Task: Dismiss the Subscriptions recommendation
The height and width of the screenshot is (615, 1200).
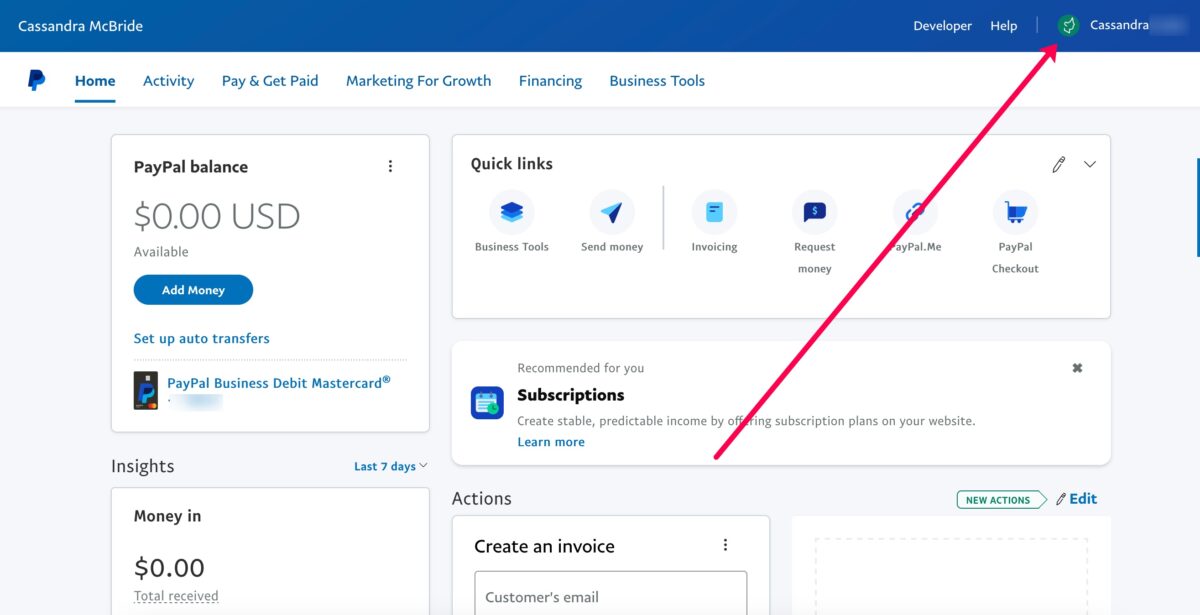Action: tap(1077, 368)
